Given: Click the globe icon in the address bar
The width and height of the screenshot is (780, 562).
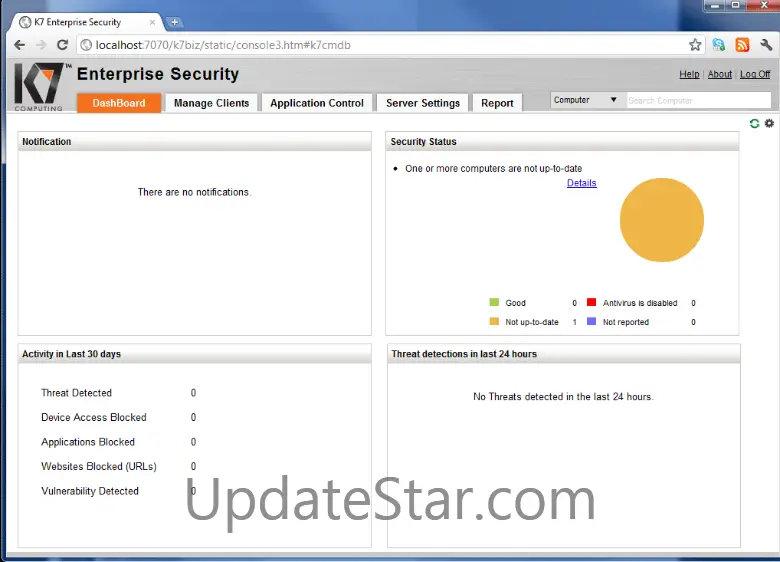Looking at the screenshot, I should coord(86,45).
